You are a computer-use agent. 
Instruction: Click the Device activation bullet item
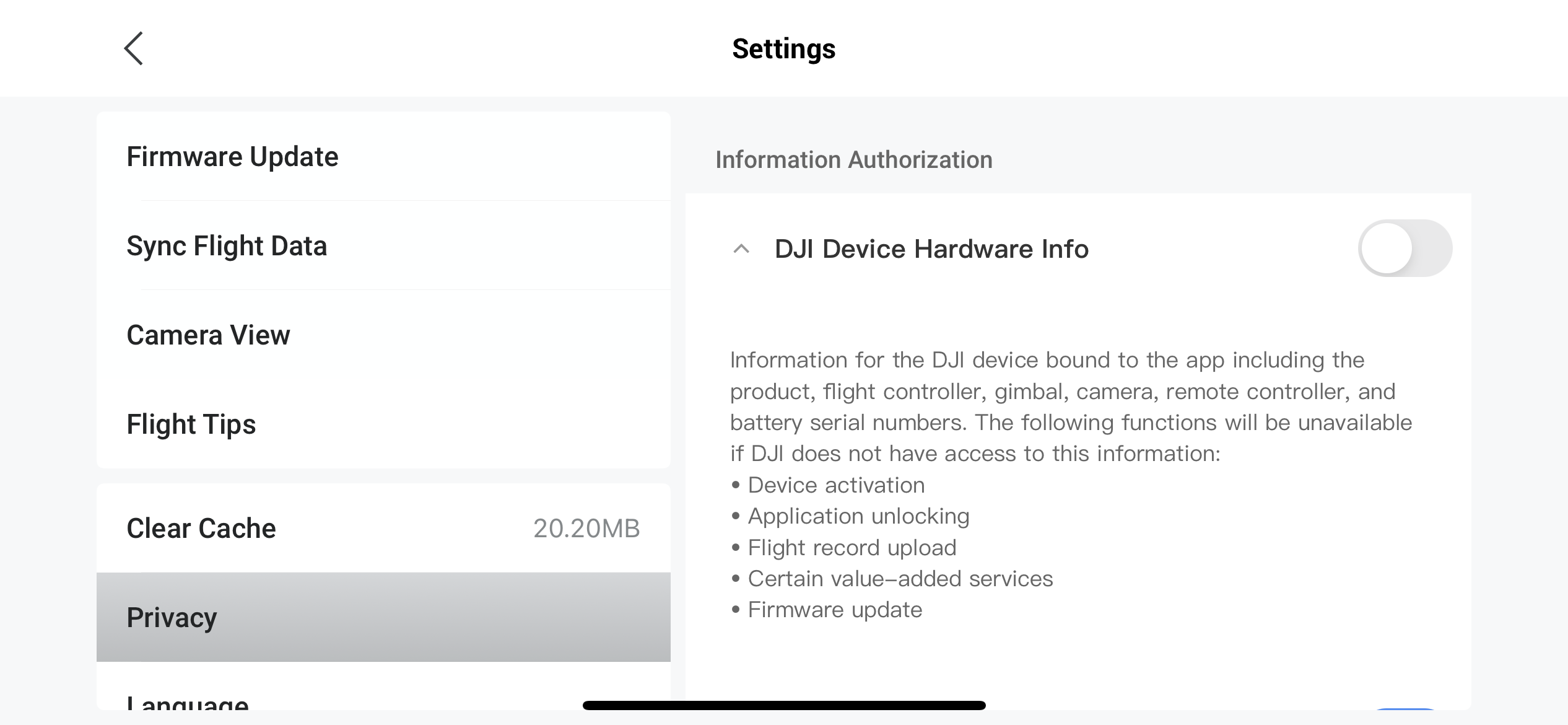point(836,485)
